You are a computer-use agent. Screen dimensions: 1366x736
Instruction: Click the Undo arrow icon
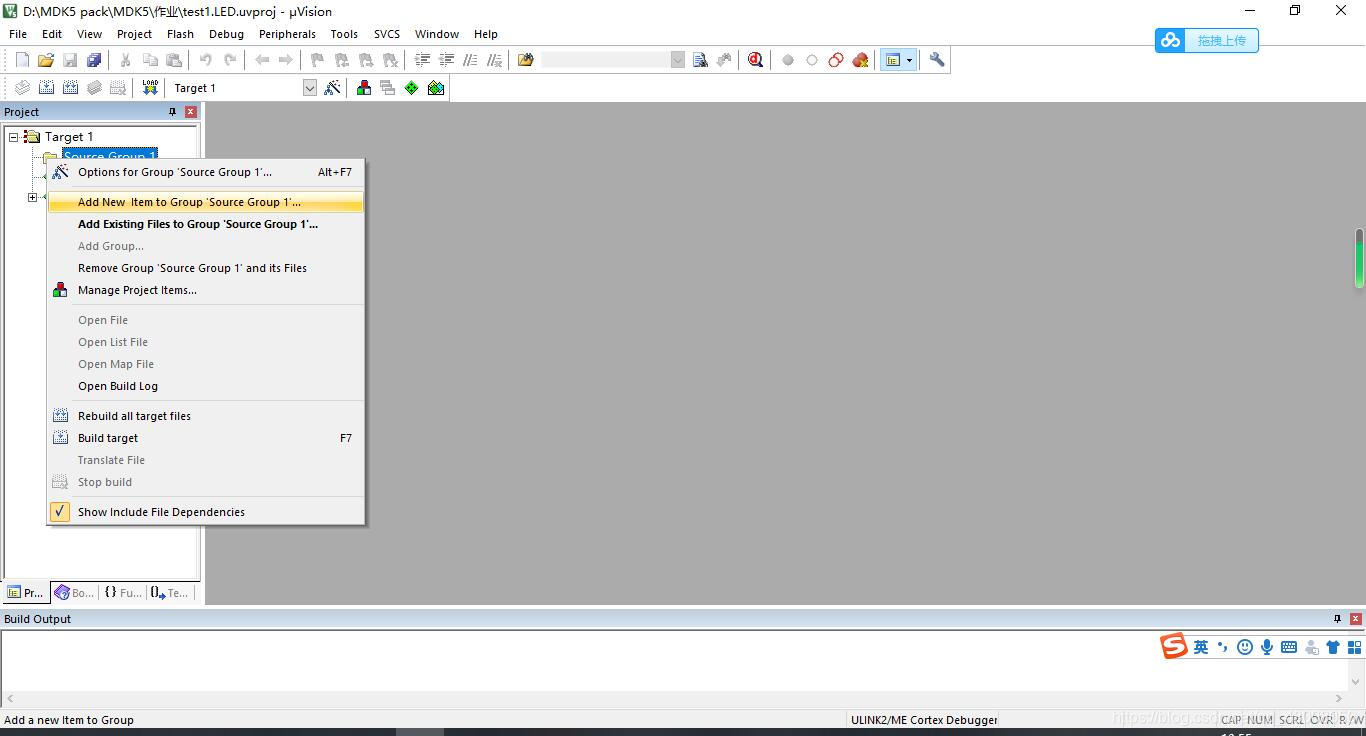tap(206, 60)
